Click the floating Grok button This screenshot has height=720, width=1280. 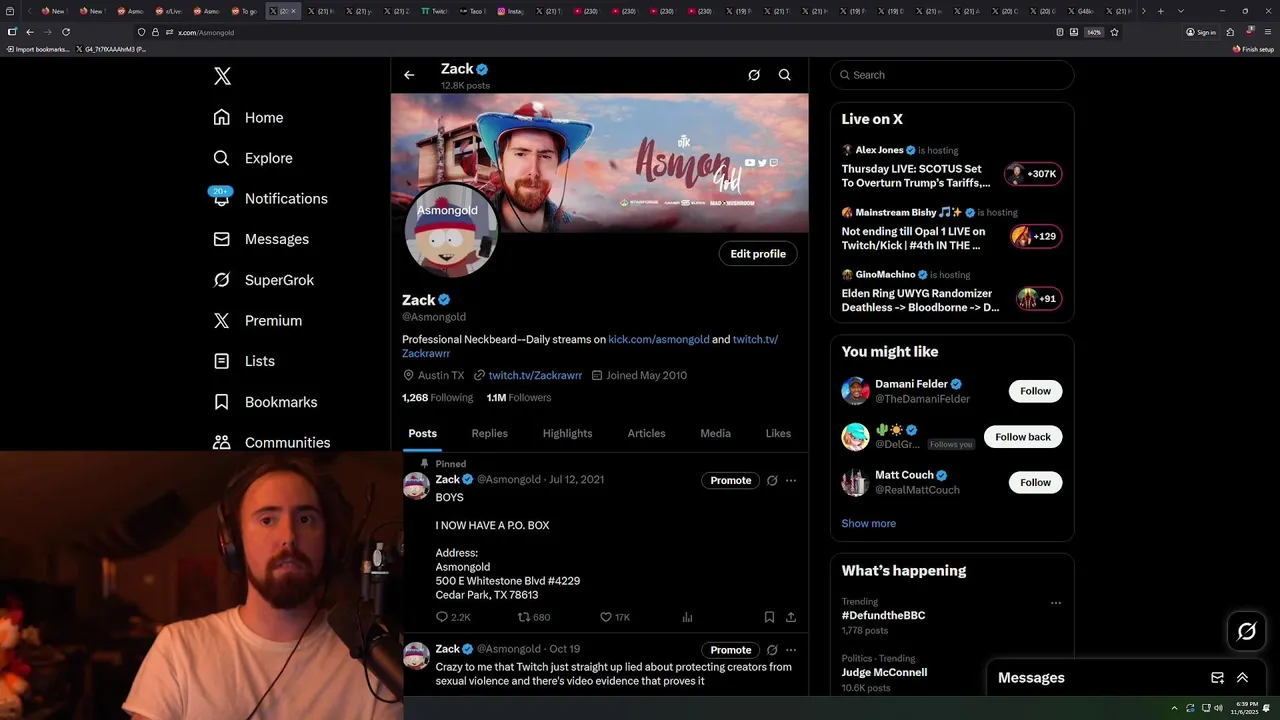click(1247, 631)
